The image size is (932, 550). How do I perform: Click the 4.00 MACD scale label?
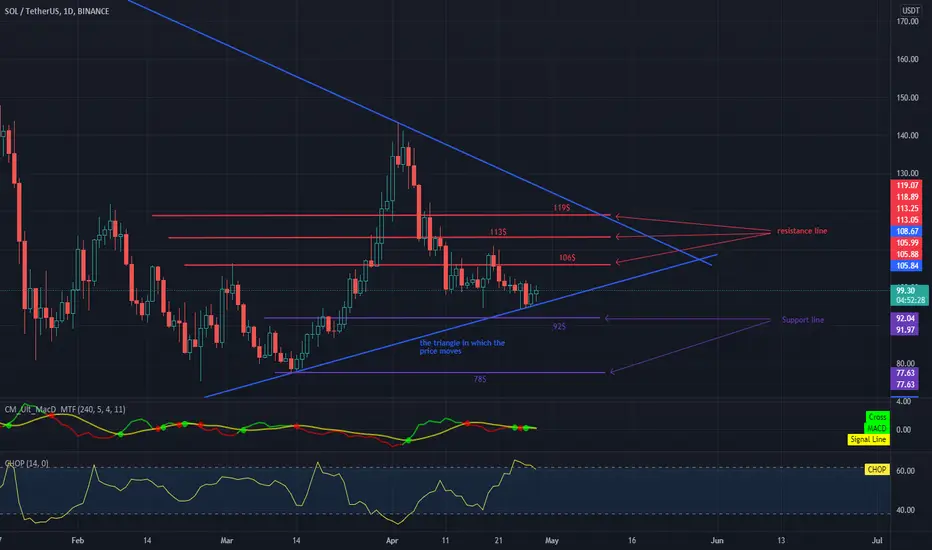pos(903,402)
